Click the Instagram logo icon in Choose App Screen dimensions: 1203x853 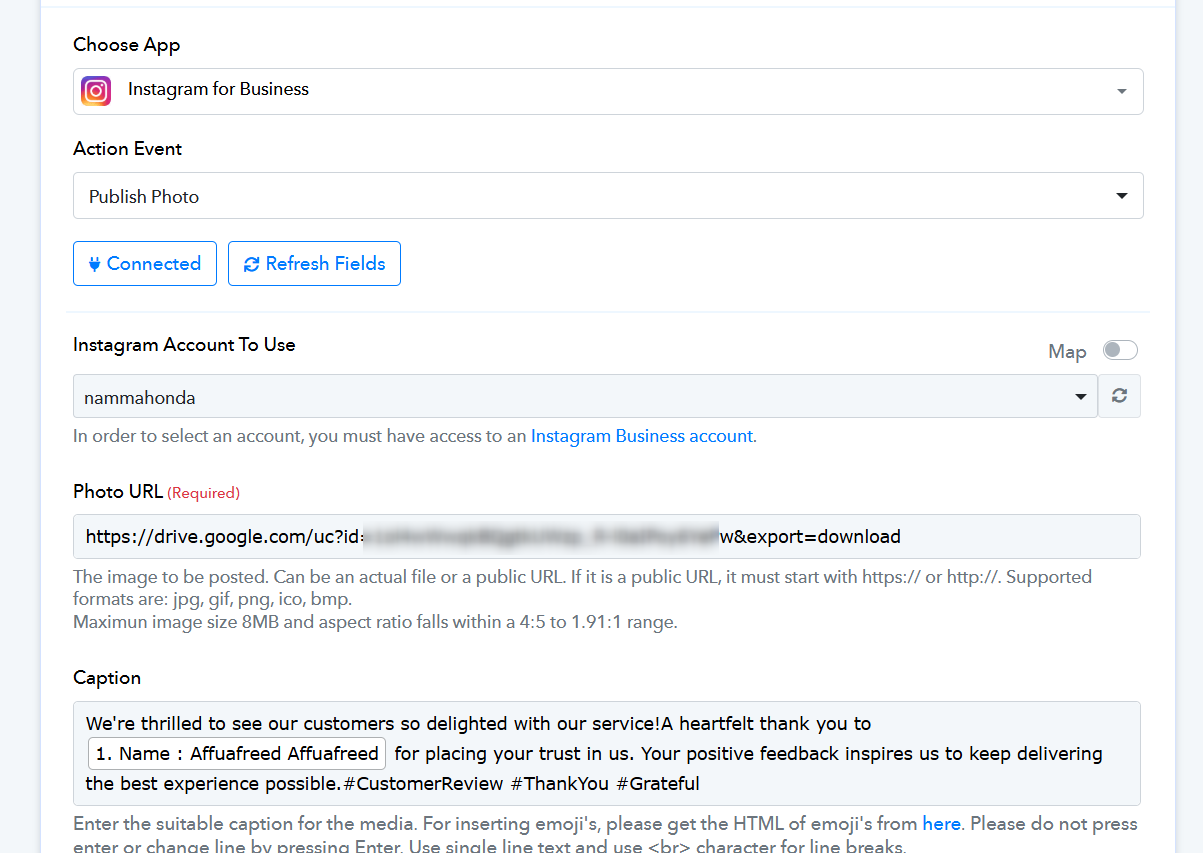coord(96,91)
